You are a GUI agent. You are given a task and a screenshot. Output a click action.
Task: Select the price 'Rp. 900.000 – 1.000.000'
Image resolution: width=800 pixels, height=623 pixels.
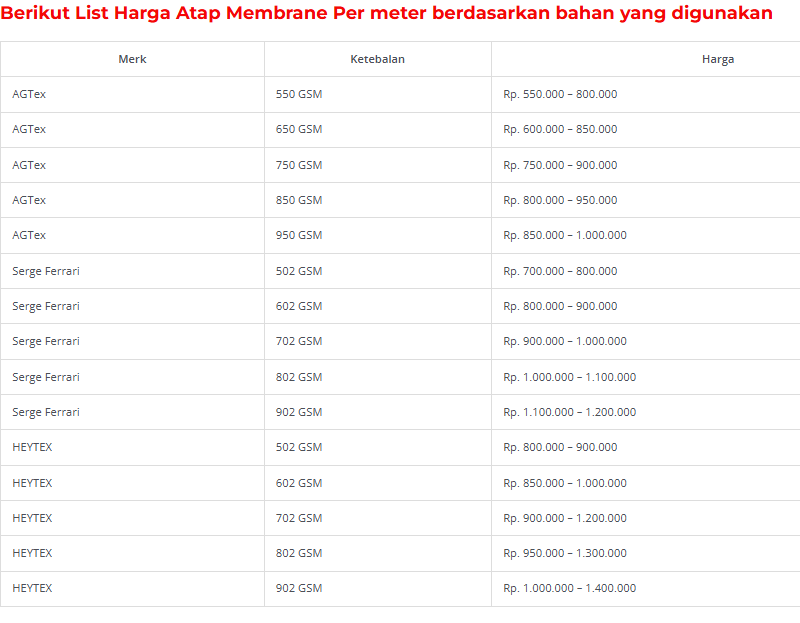coord(565,341)
